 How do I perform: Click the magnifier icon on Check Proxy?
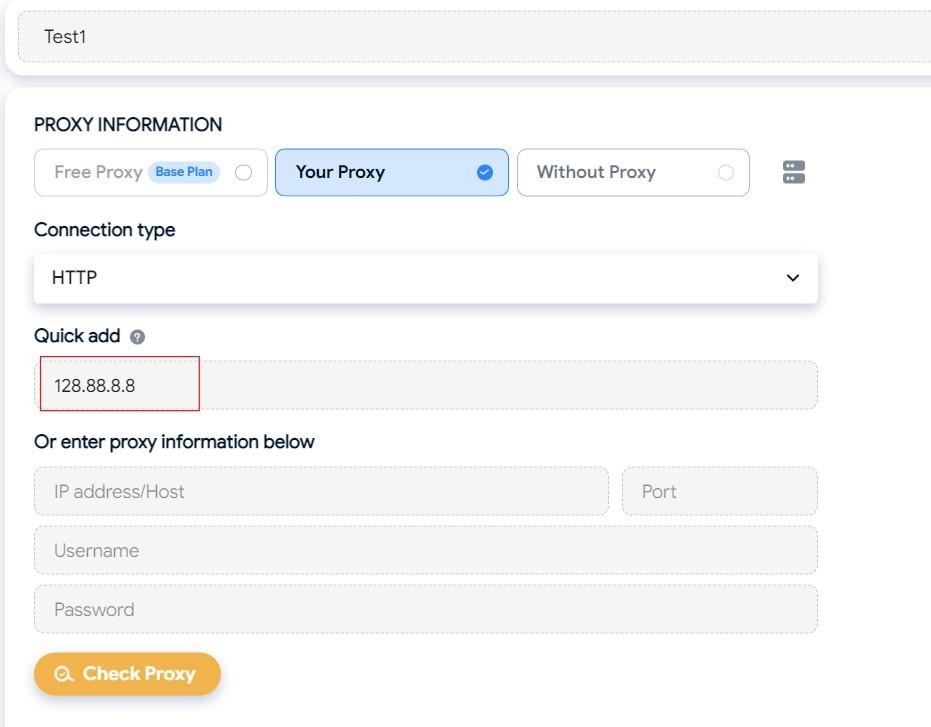click(64, 674)
